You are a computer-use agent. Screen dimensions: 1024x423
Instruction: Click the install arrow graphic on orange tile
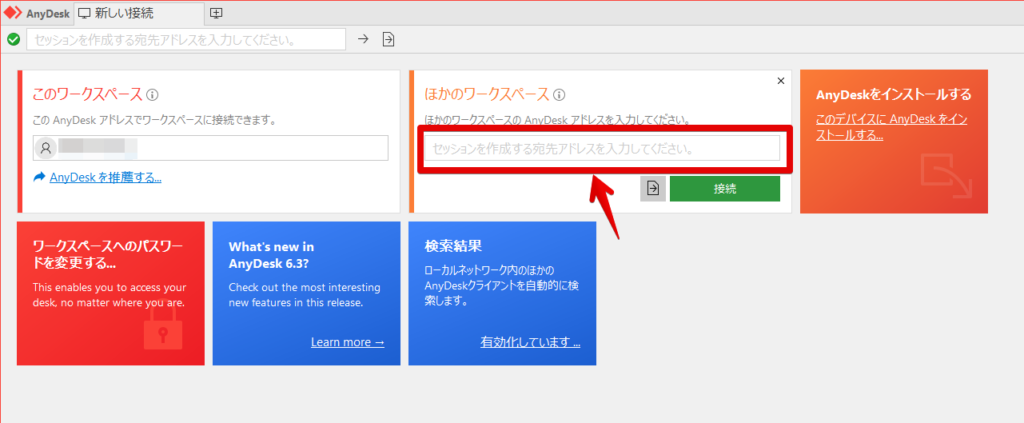pyautogui.click(x=946, y=175)
